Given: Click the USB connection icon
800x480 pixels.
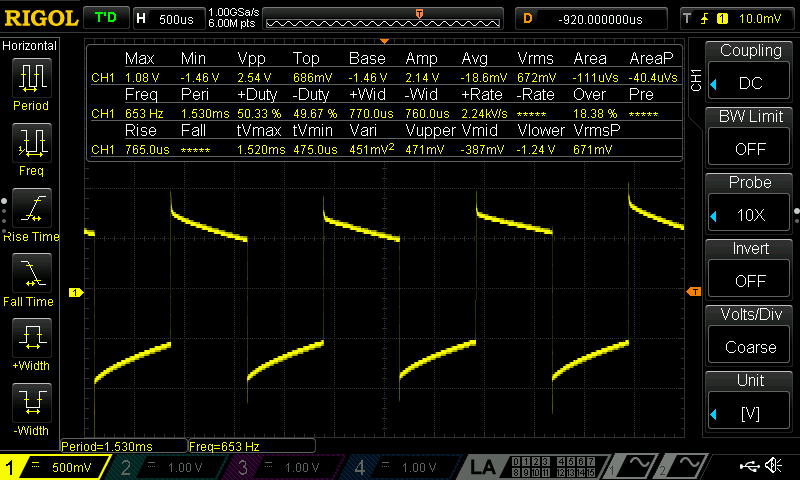Looking at the screenshot, I should click(x=747, y=465).
